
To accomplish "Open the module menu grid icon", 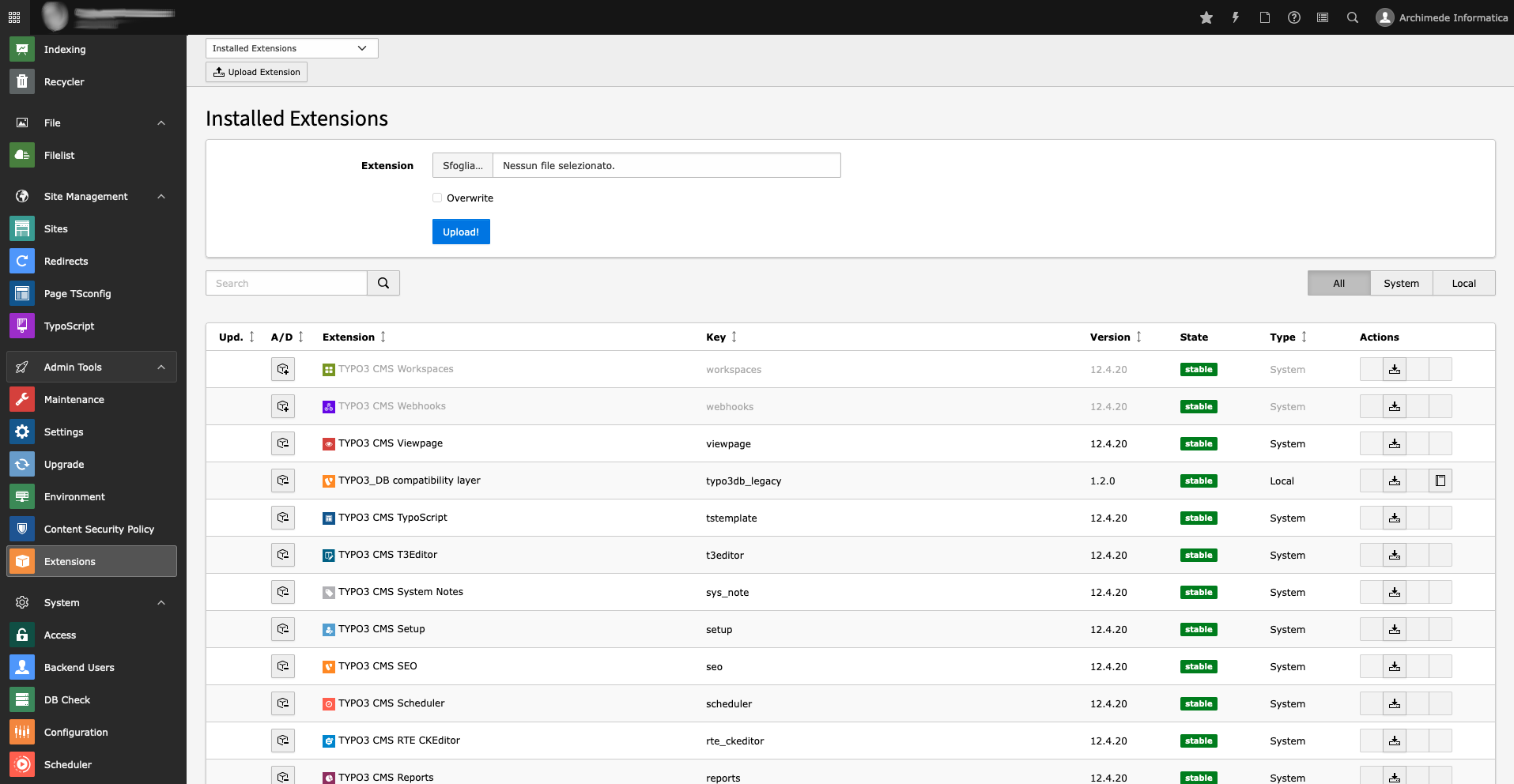I will [x=14, y=17].
